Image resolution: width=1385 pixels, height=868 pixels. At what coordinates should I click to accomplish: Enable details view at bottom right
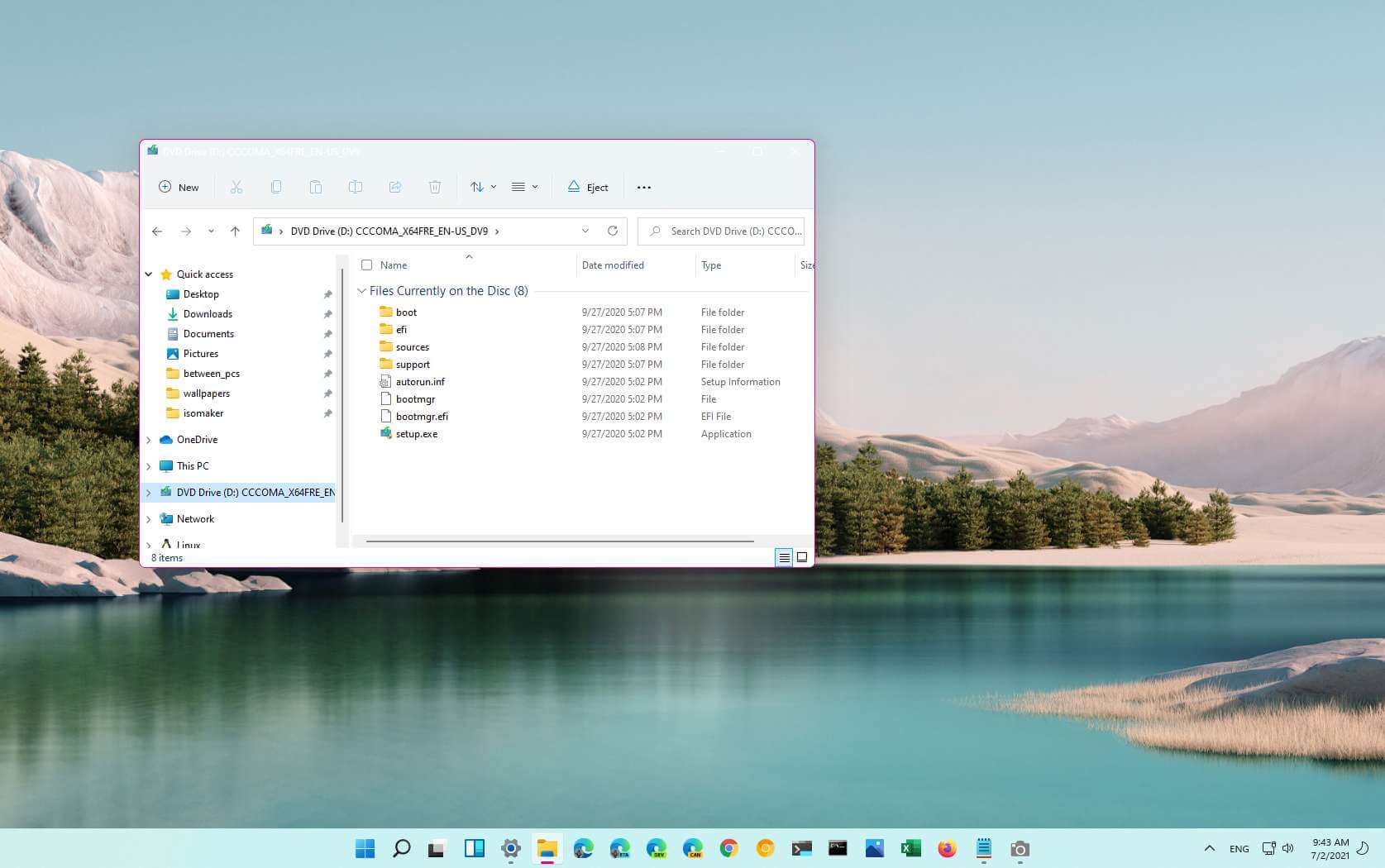[783, 557]
